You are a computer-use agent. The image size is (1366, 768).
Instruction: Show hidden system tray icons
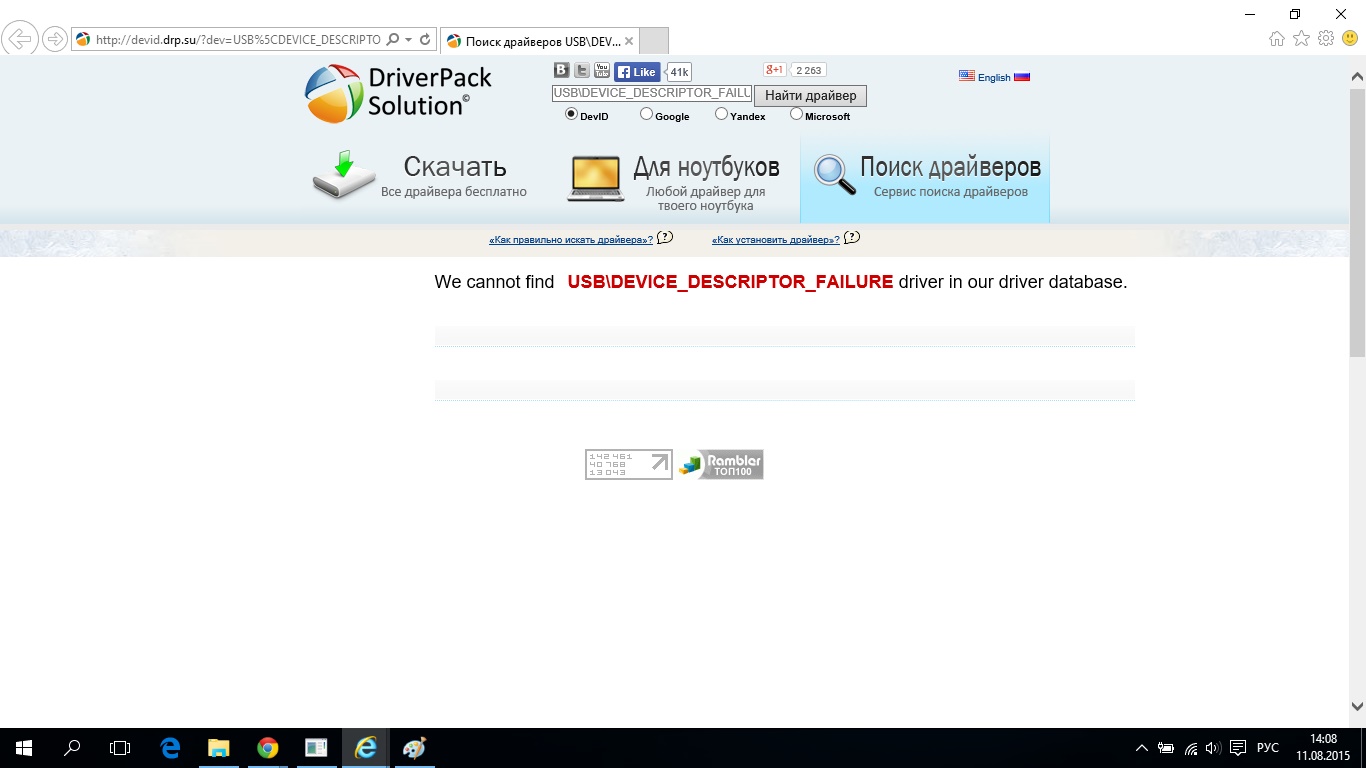1142,748
